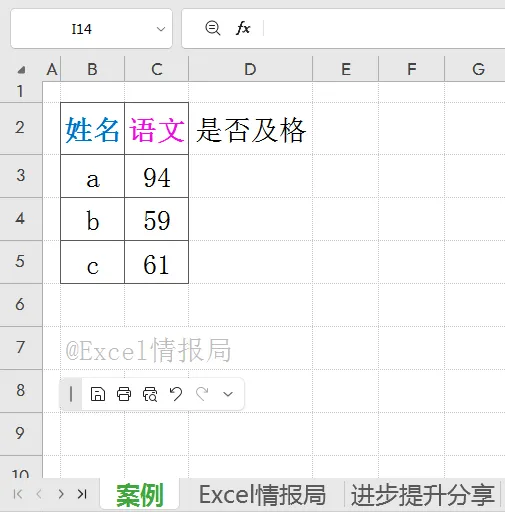Switch to the Excel情报局 sheet tab

click(262, 495)
